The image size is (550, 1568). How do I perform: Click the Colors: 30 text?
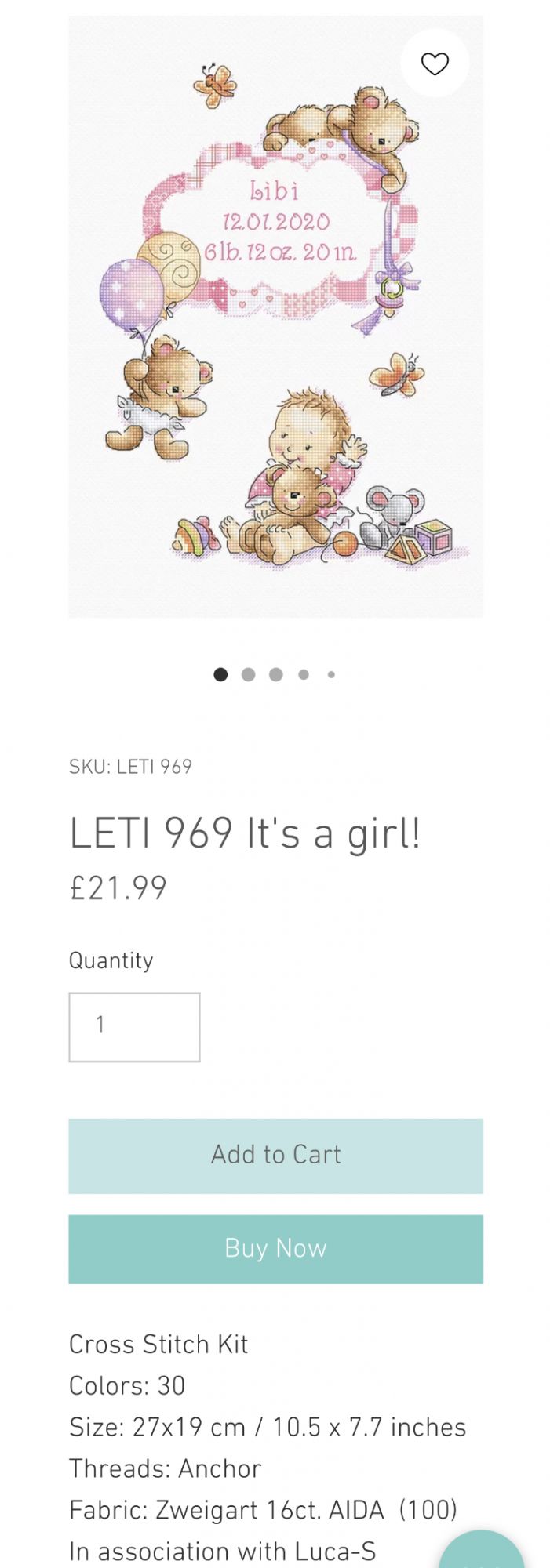(127, 1385)
